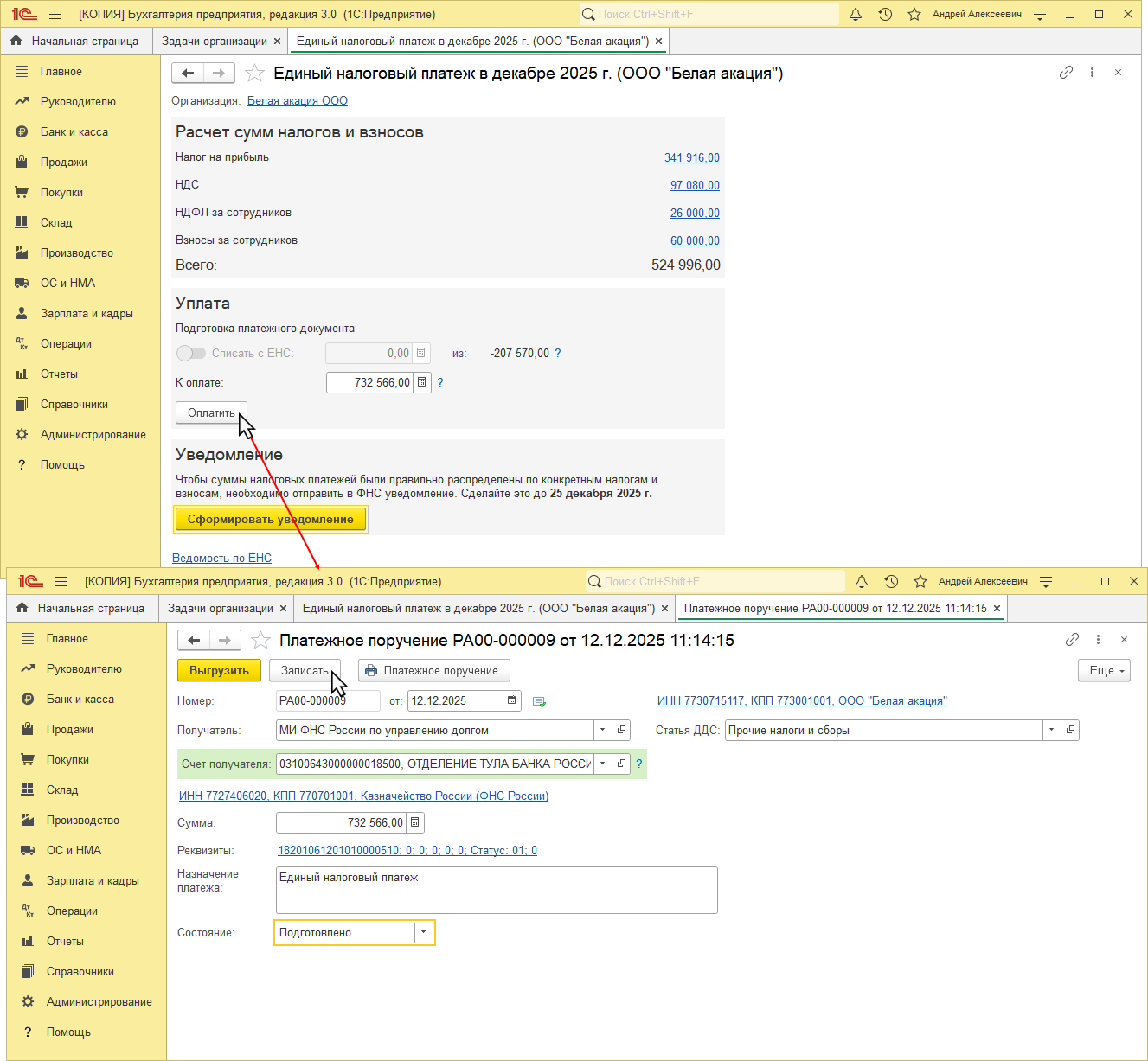The image size is (1148, 1061).
Task: Print via Платежное поручение button
Action: pyautogui.click(x=433, y=670)
